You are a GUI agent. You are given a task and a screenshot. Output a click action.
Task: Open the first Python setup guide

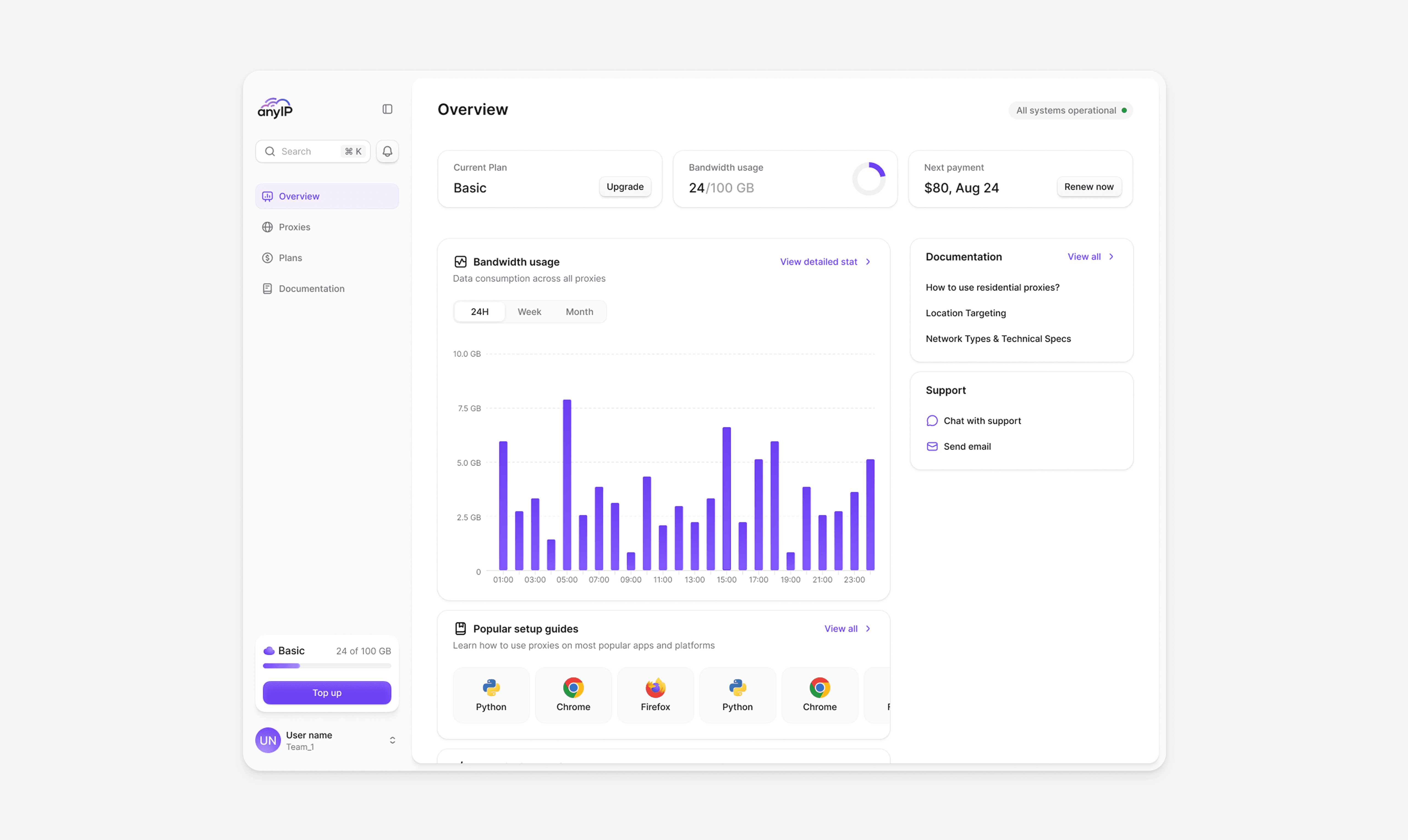tap(491, 695)
